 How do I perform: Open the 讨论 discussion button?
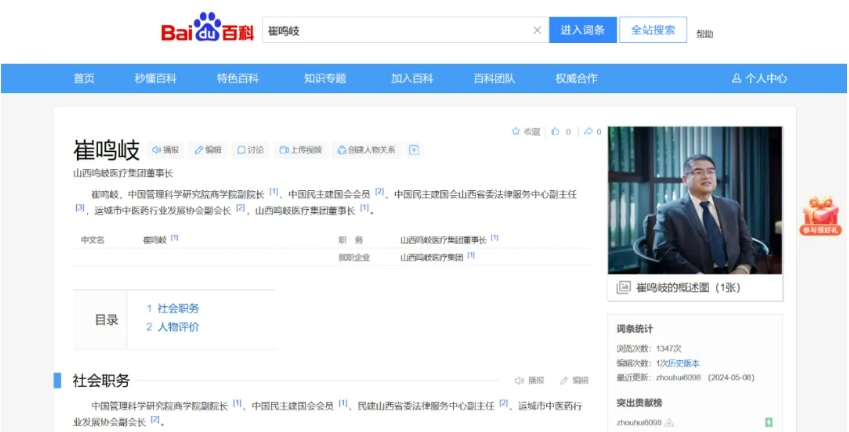click(250, 150)
